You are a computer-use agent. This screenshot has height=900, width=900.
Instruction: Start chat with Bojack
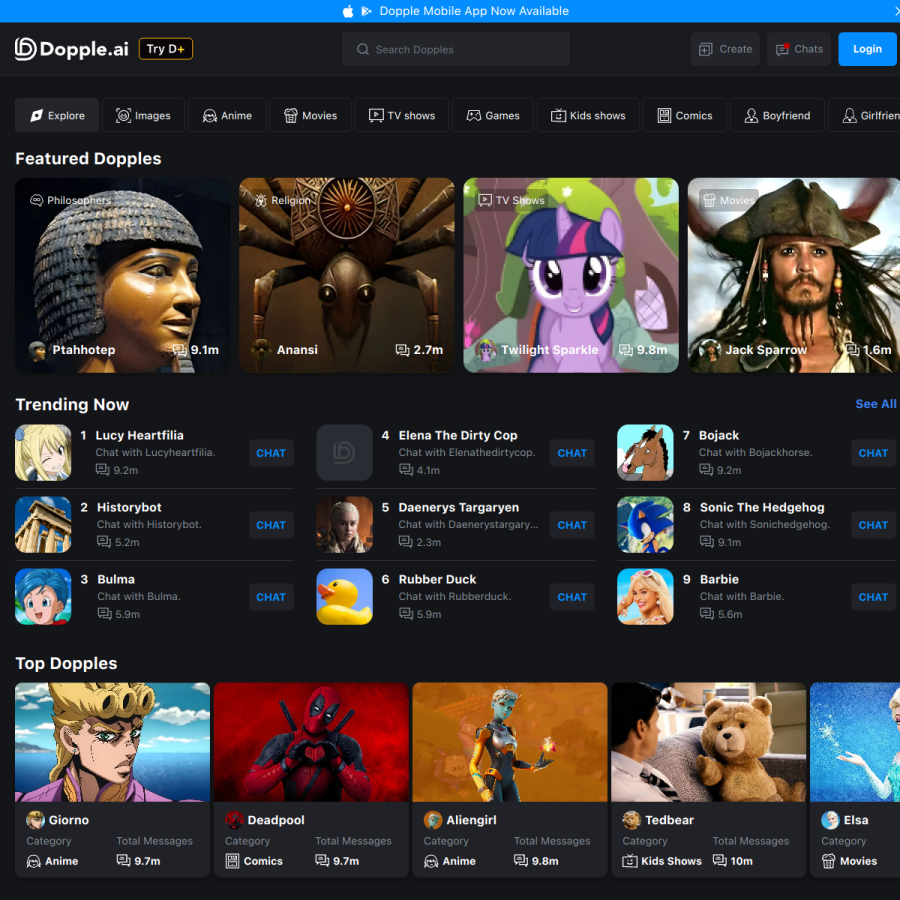click(x=873, y=453)
